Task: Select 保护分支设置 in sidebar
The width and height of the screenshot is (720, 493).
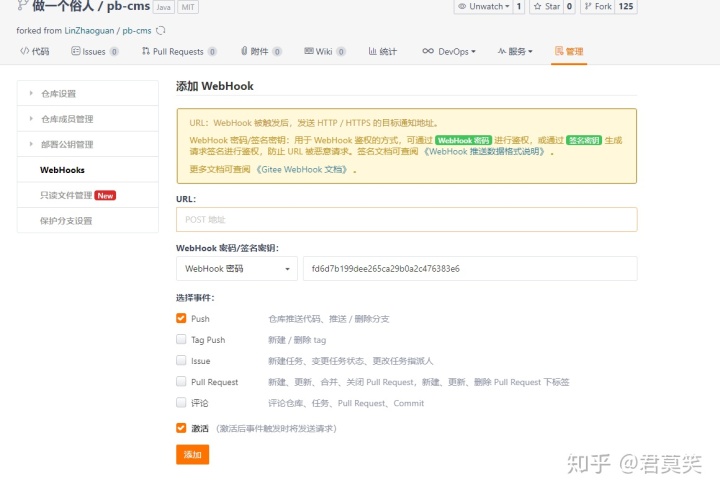Action: [x=88, y=221]
